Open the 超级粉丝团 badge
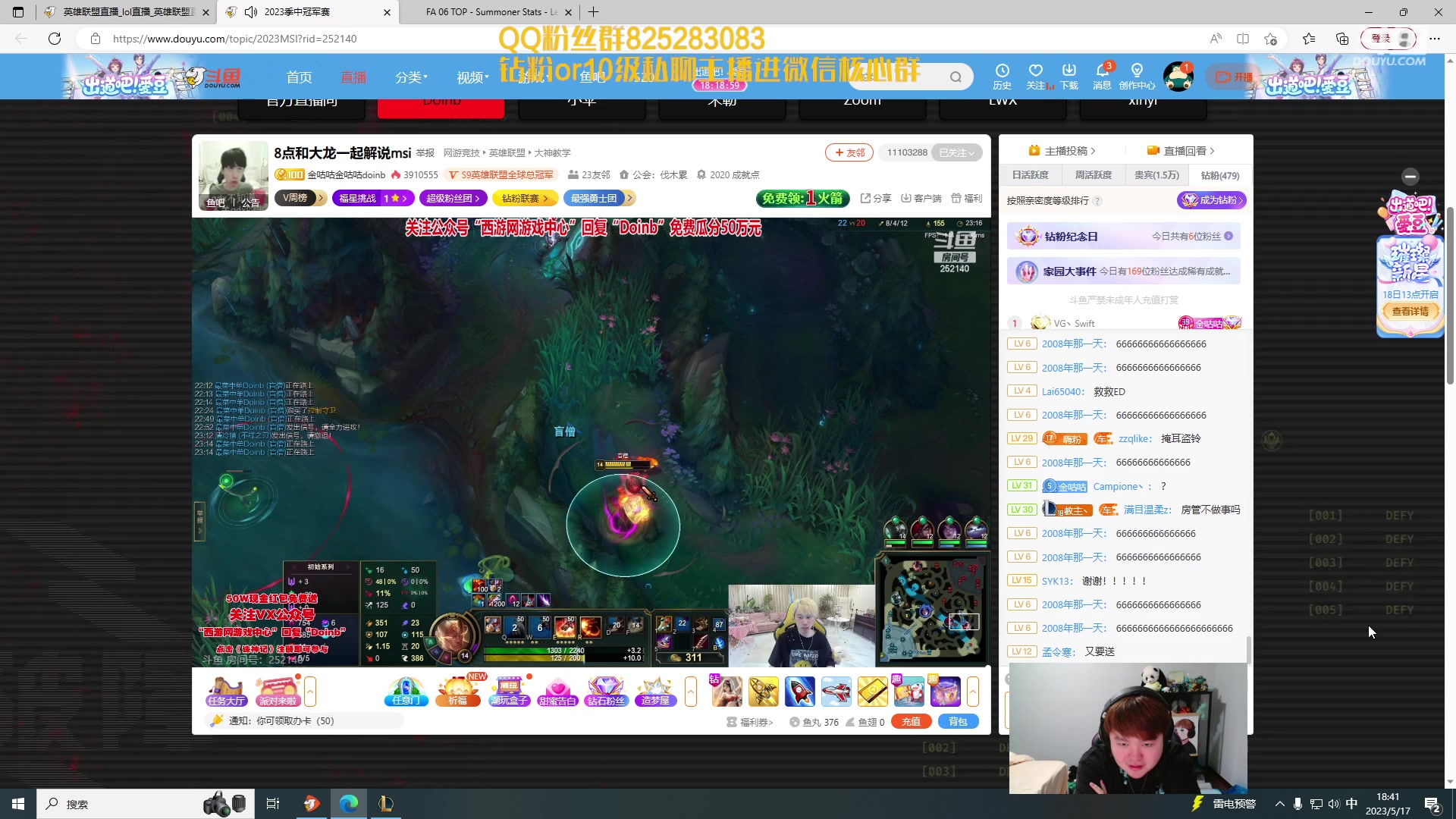 click(453, 198)
